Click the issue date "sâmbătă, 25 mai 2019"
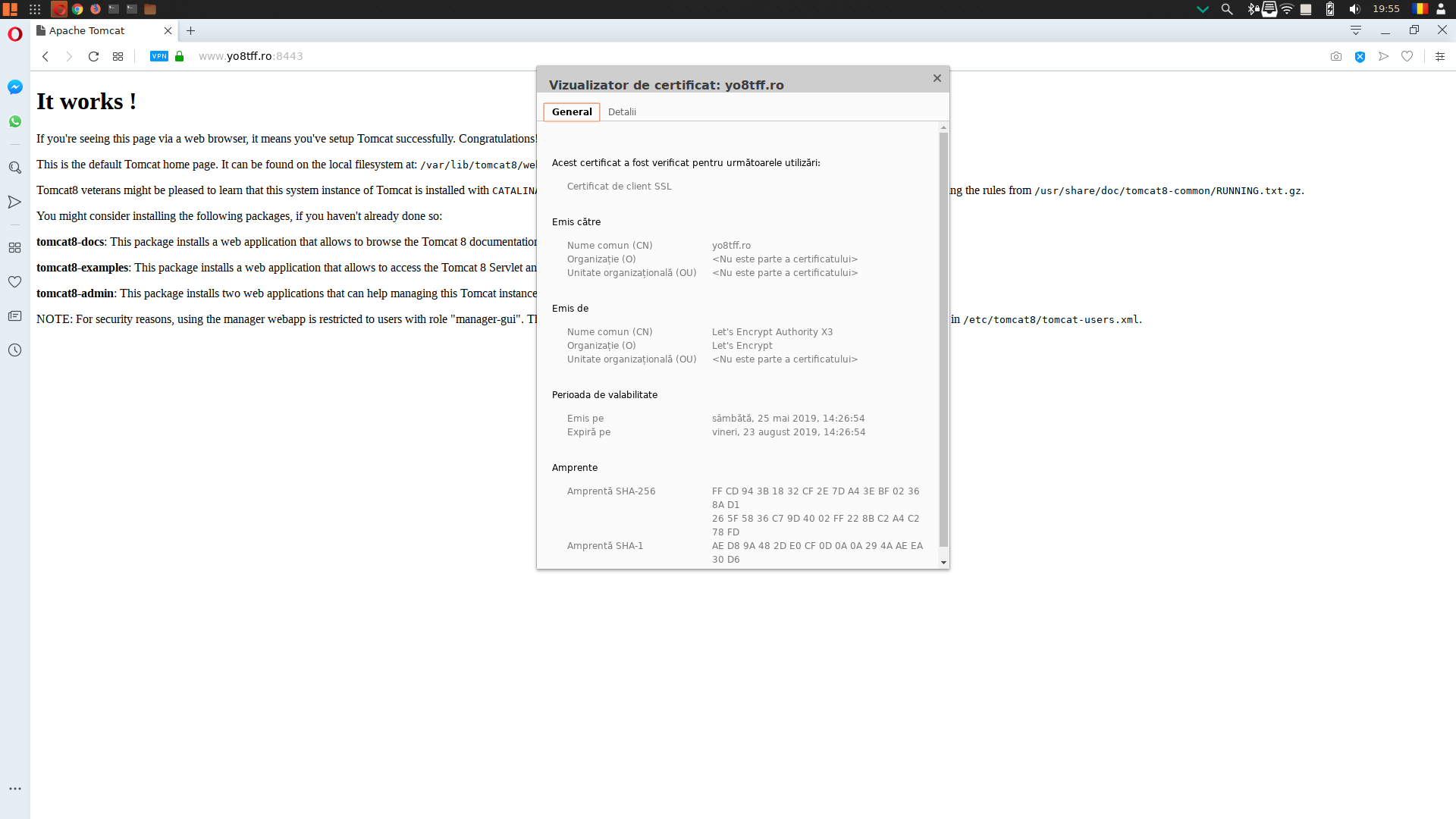The image size is (1456, 819). click(764, 419)
